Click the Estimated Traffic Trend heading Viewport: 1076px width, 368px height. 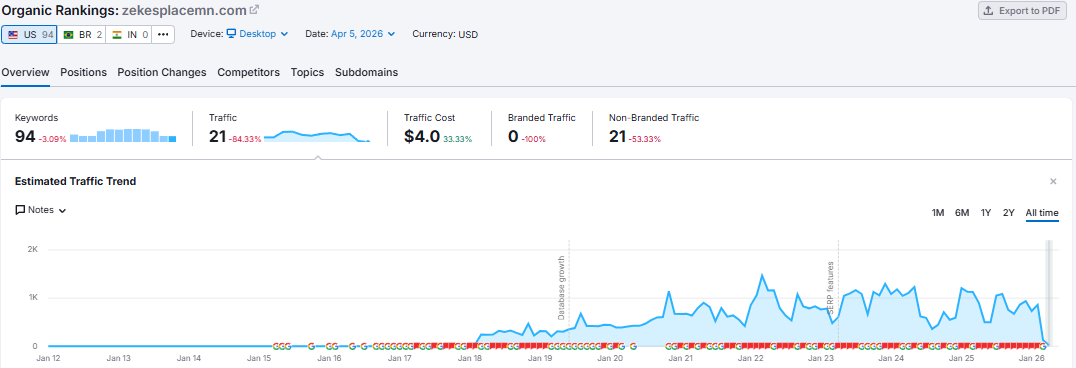75,181
